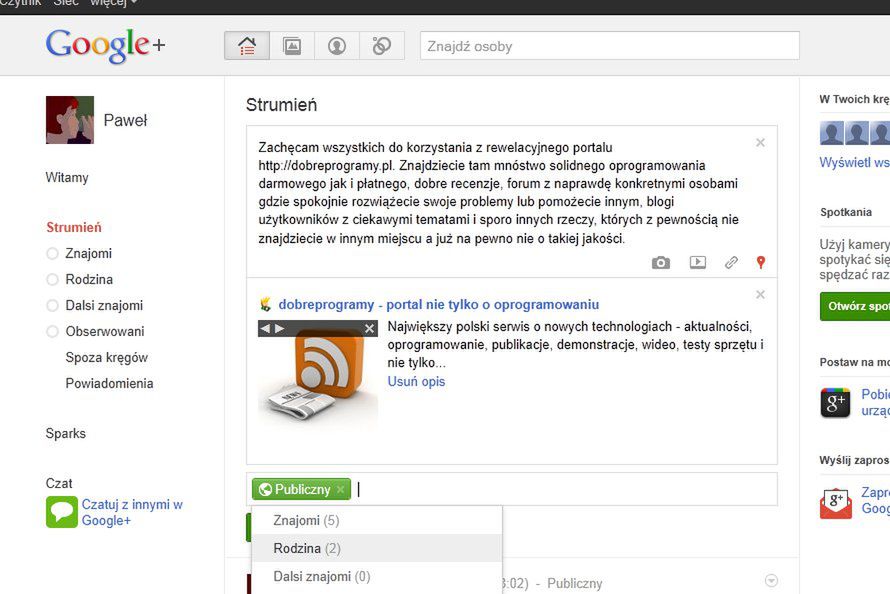Open the post options dropdown arrow
890x594 pixels.
tap(771, 580)
